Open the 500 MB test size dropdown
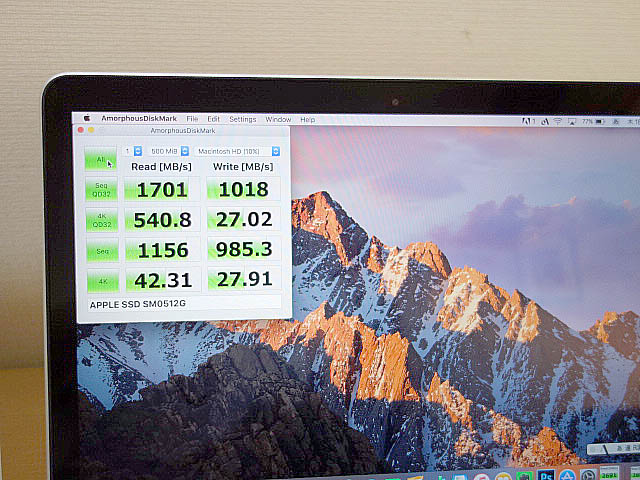 tap(168, 151)
